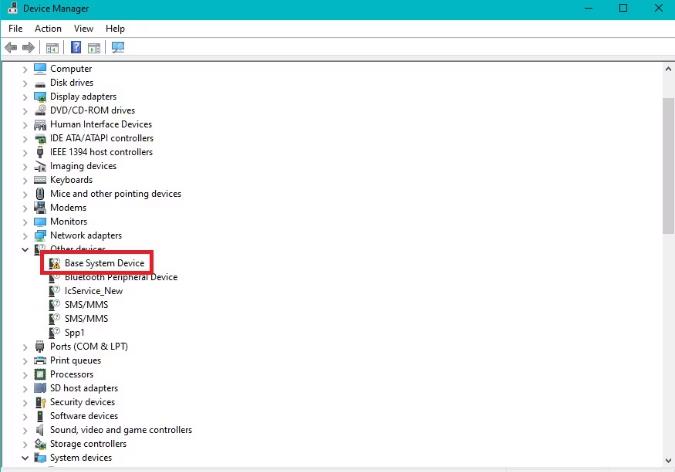Click Scan for hardware changes monitor icon
The height and width of the screenshot is (472, 675).
pyautogui.click(x=118, y=47)
